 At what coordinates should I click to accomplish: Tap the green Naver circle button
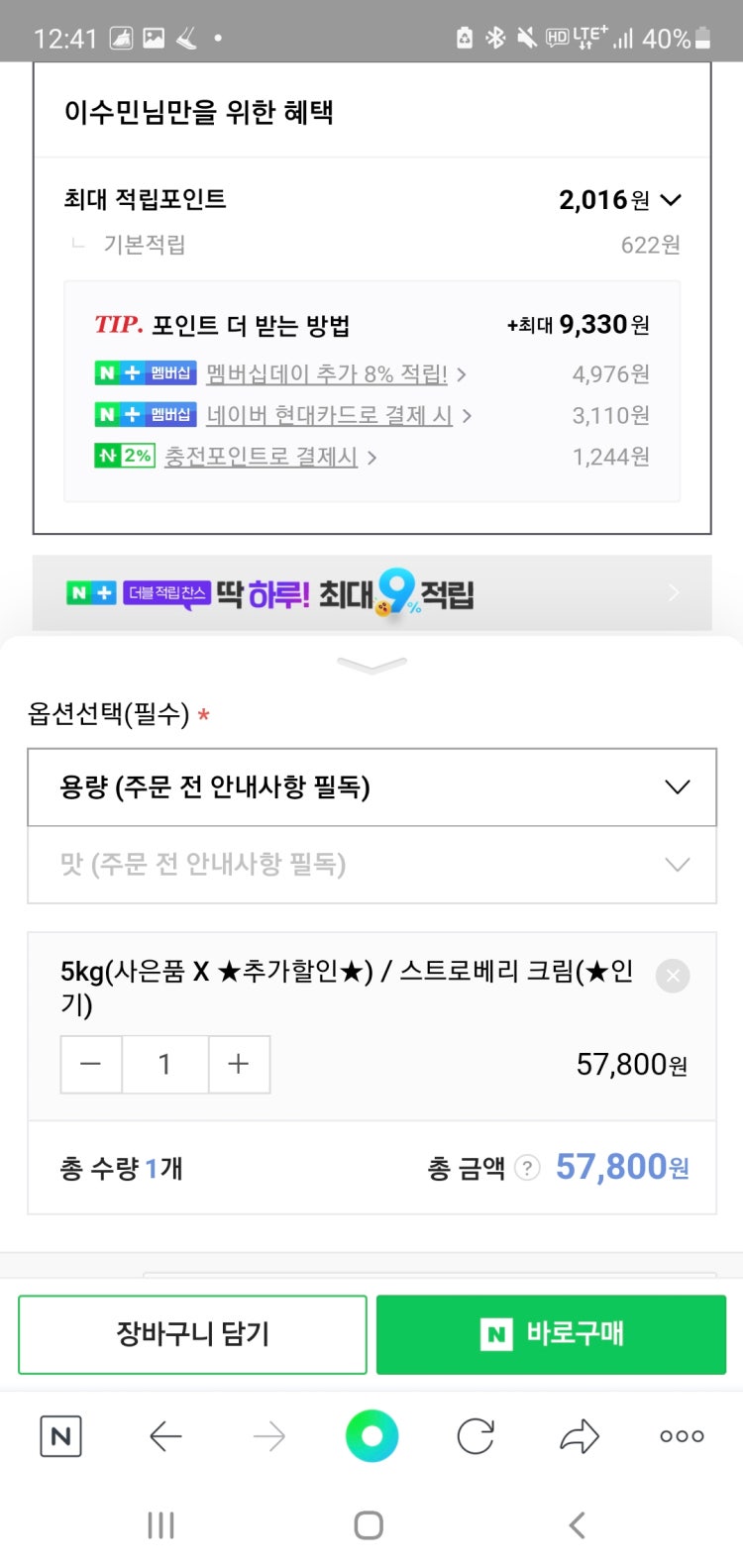click(x=371, y=1436)
